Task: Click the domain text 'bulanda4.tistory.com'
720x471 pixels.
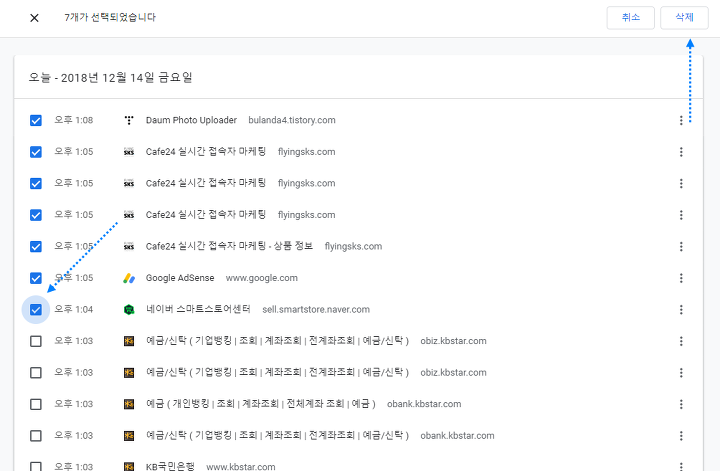Action: (292, 120)
